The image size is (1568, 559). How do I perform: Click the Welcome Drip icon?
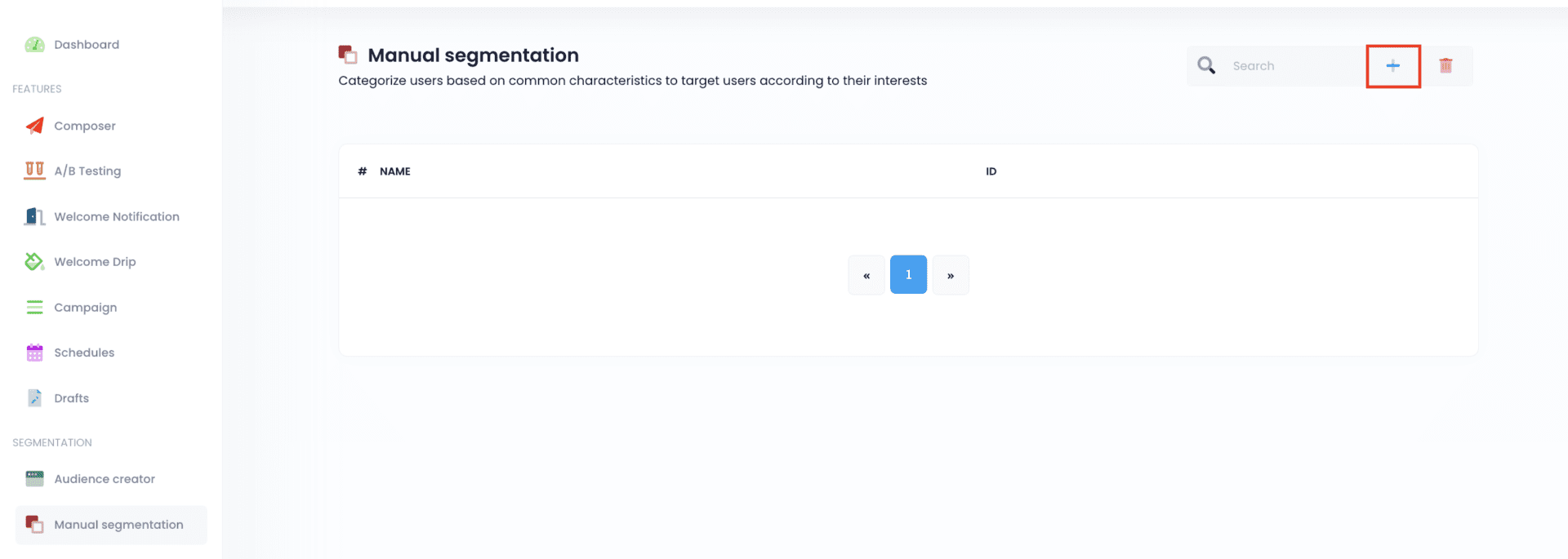[34, 262]
